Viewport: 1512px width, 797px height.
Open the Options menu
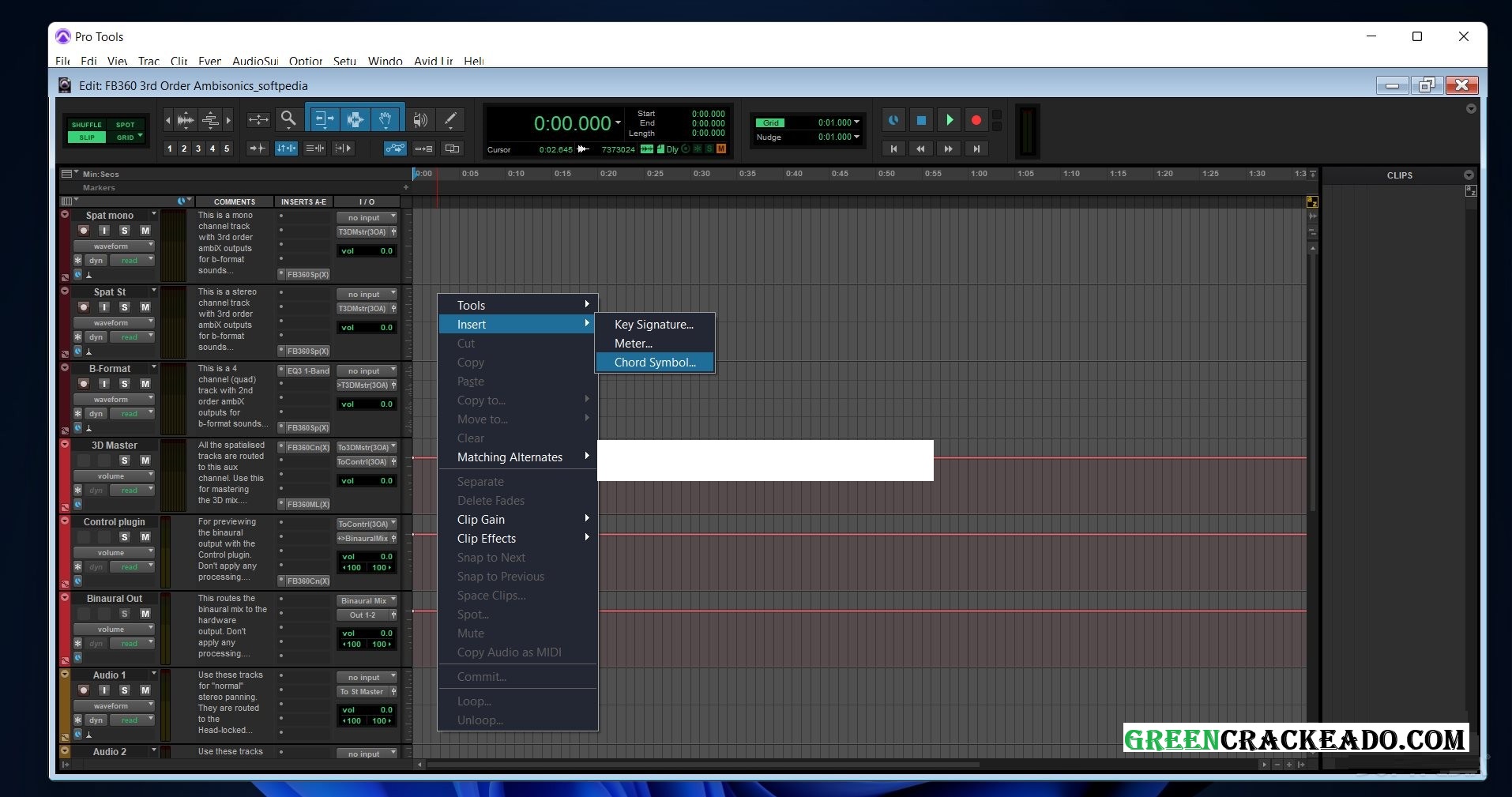pyautogui.click(x=305, y=61)
